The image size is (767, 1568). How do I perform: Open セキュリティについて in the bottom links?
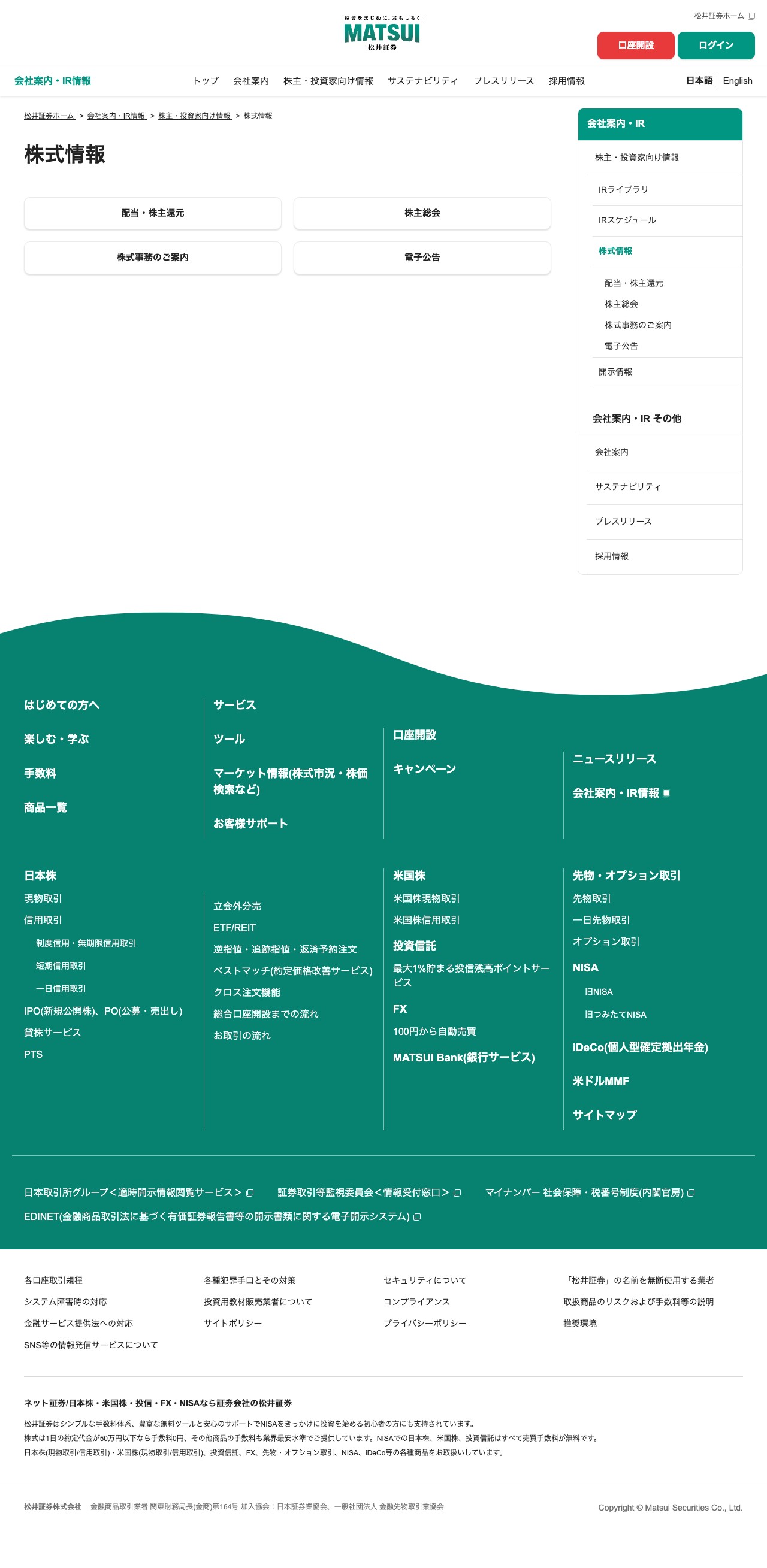tap(425, 1280)
